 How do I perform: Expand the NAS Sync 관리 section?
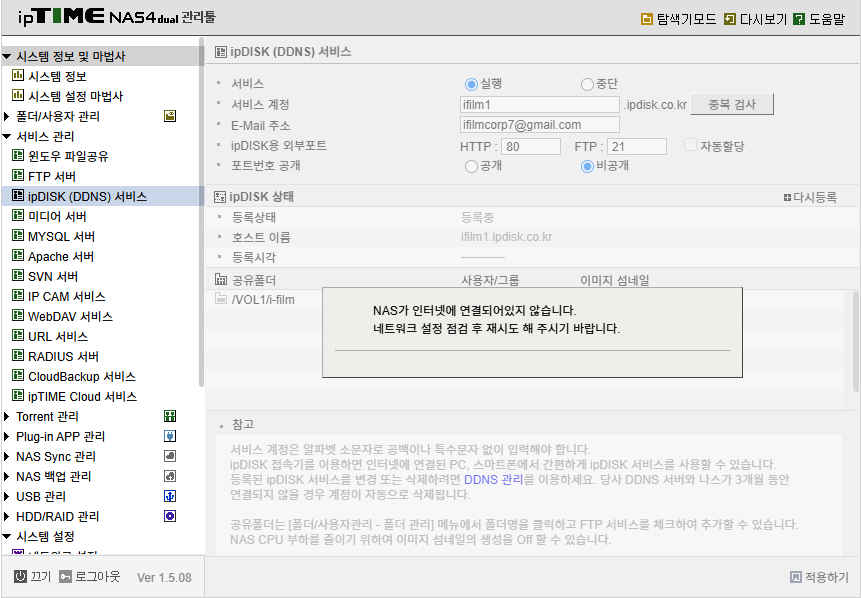7,456
